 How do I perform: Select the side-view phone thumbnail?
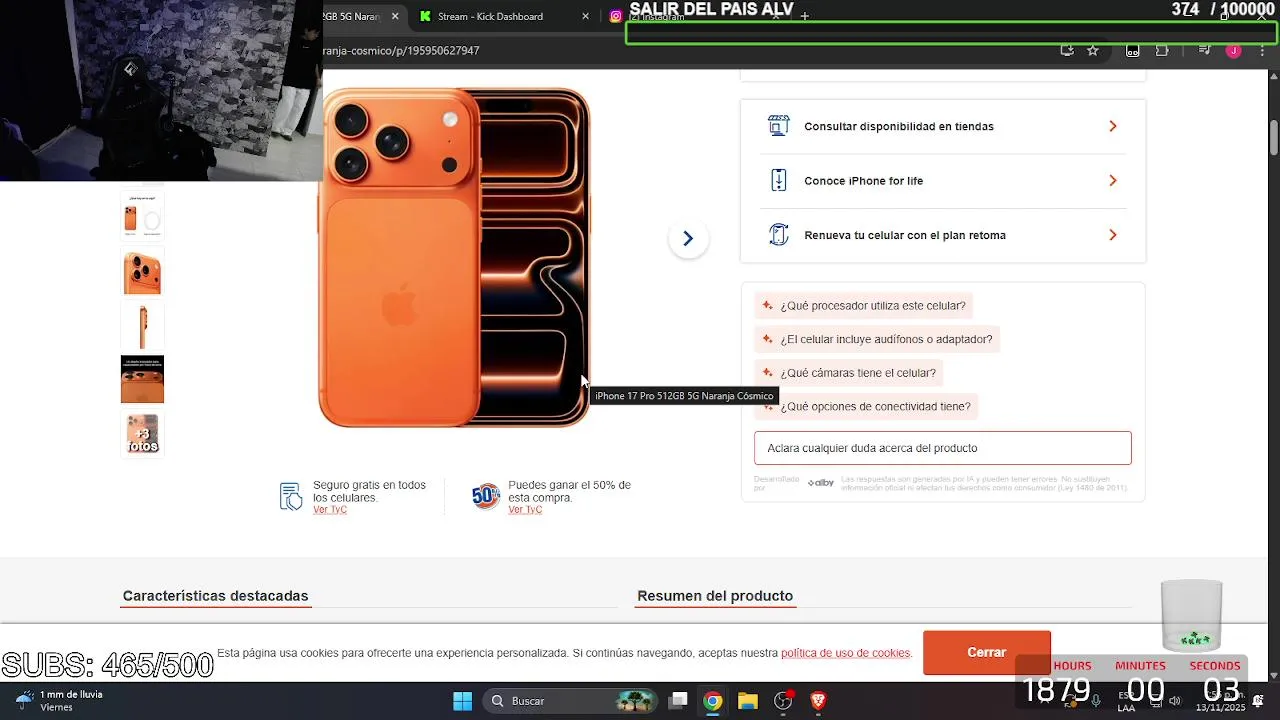pyautogui.click(x=142, y=326)
